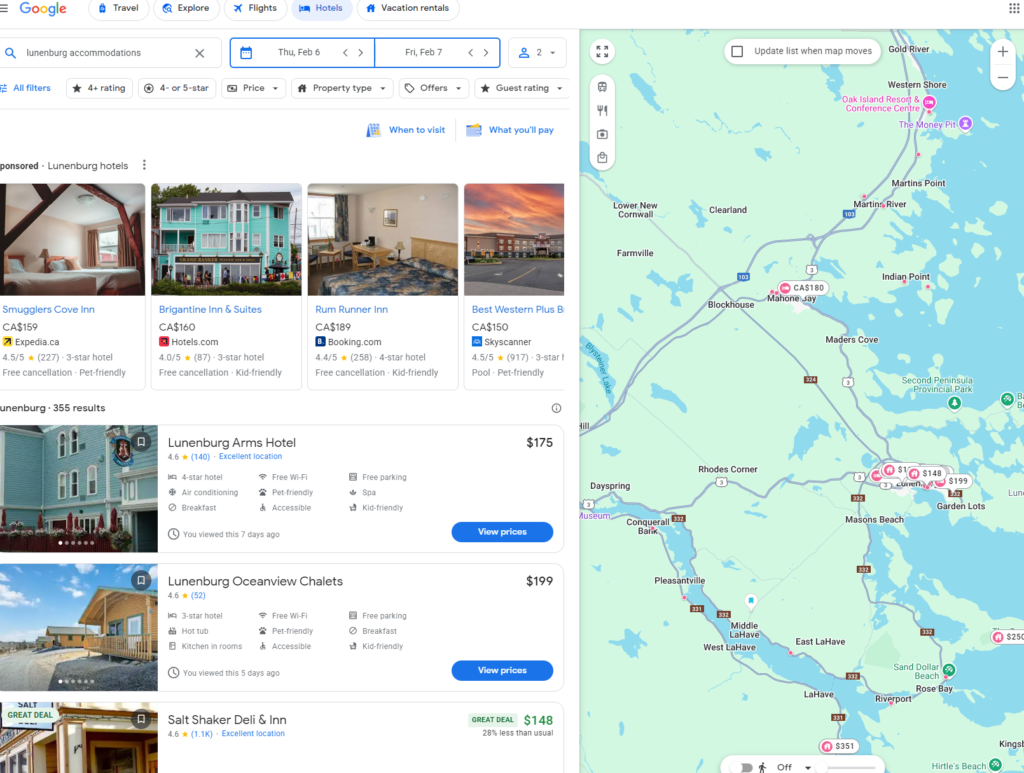The image size is (1024, 773).
Task: Open When to visit insights
Action: pos(406,130)
